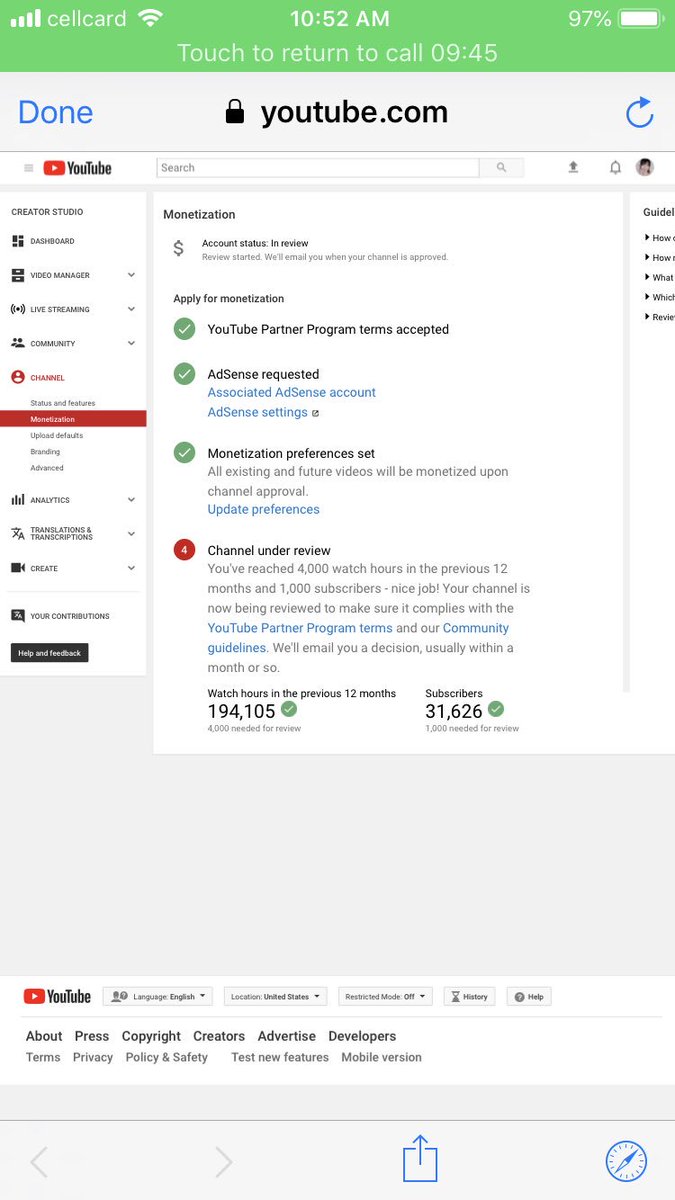
Task: Click the subscribers value 31,626
Action: pyautogui.click(x=454, y=711)
